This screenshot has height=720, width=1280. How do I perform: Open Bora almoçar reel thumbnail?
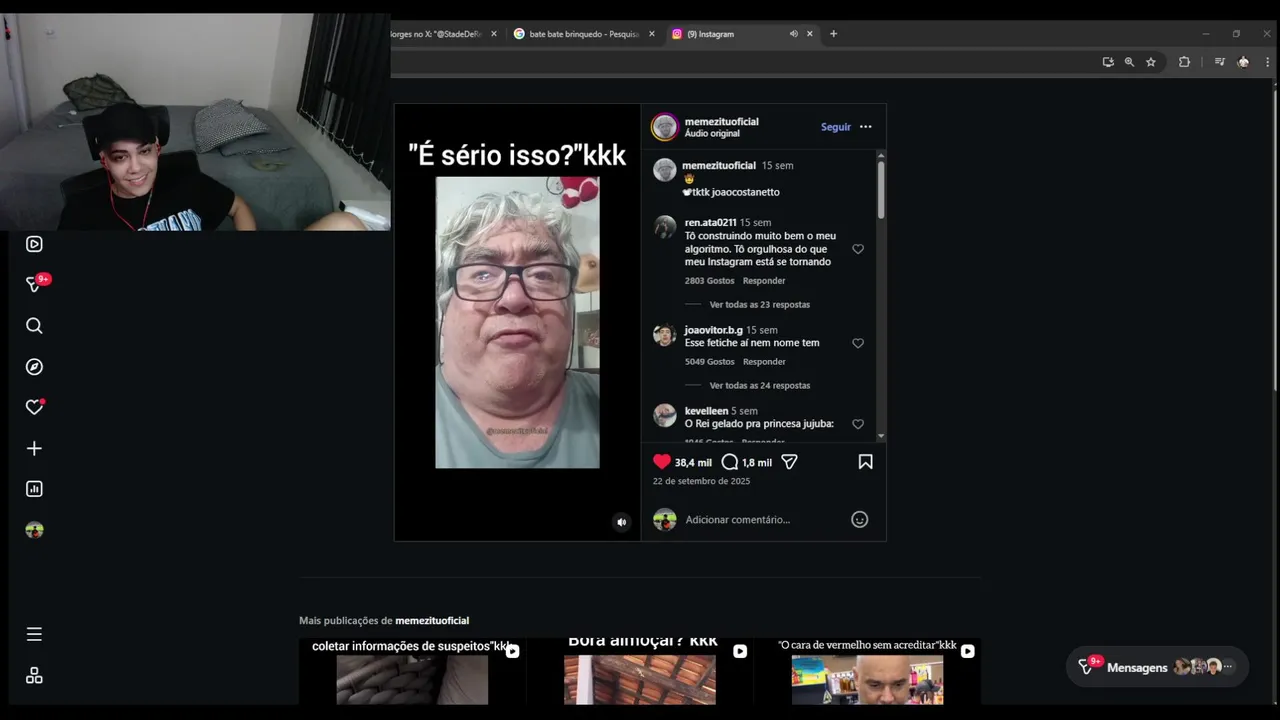pos(640,671)
